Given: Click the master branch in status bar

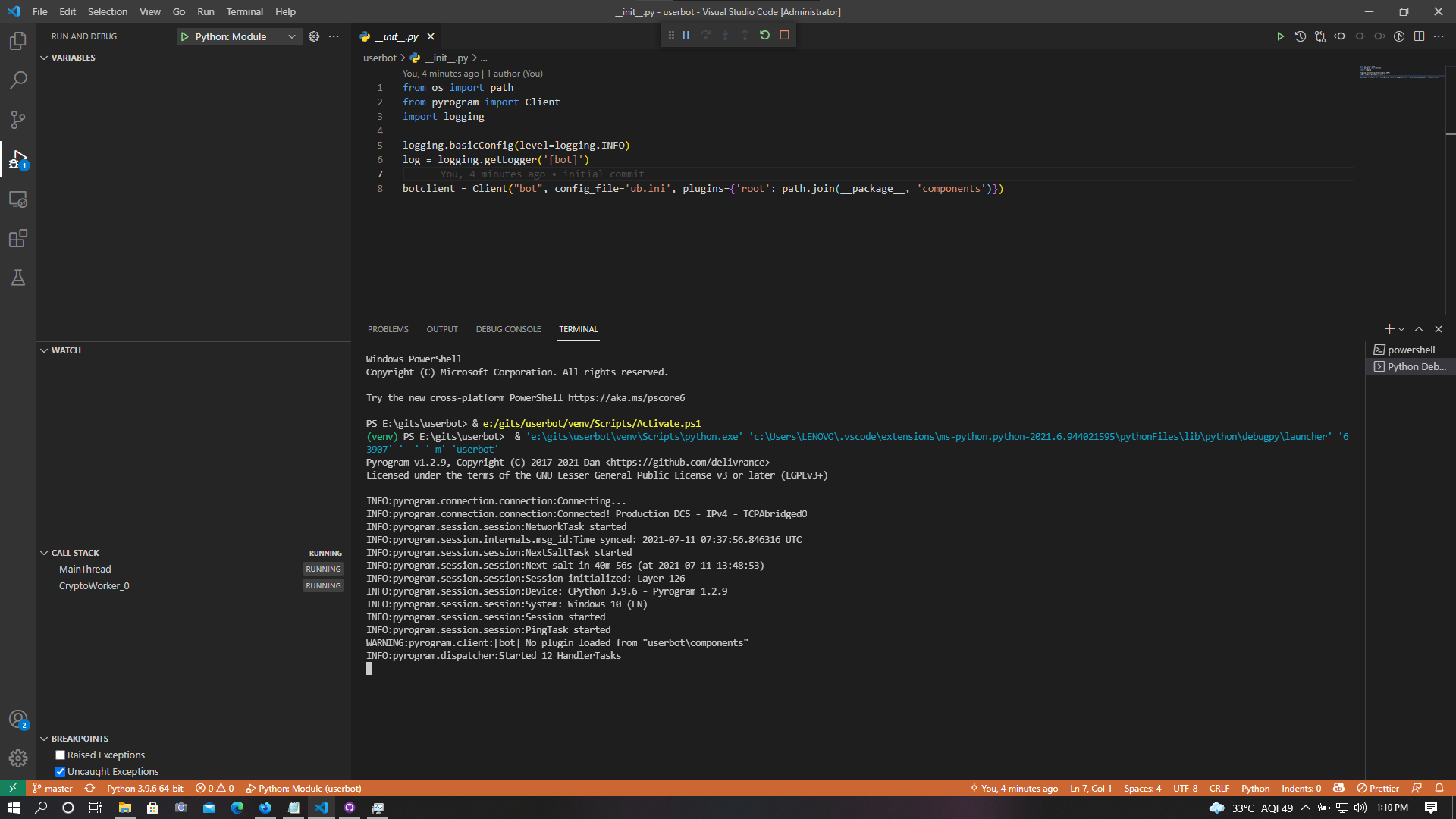Looking at the screenshot, I should (53, 788).
